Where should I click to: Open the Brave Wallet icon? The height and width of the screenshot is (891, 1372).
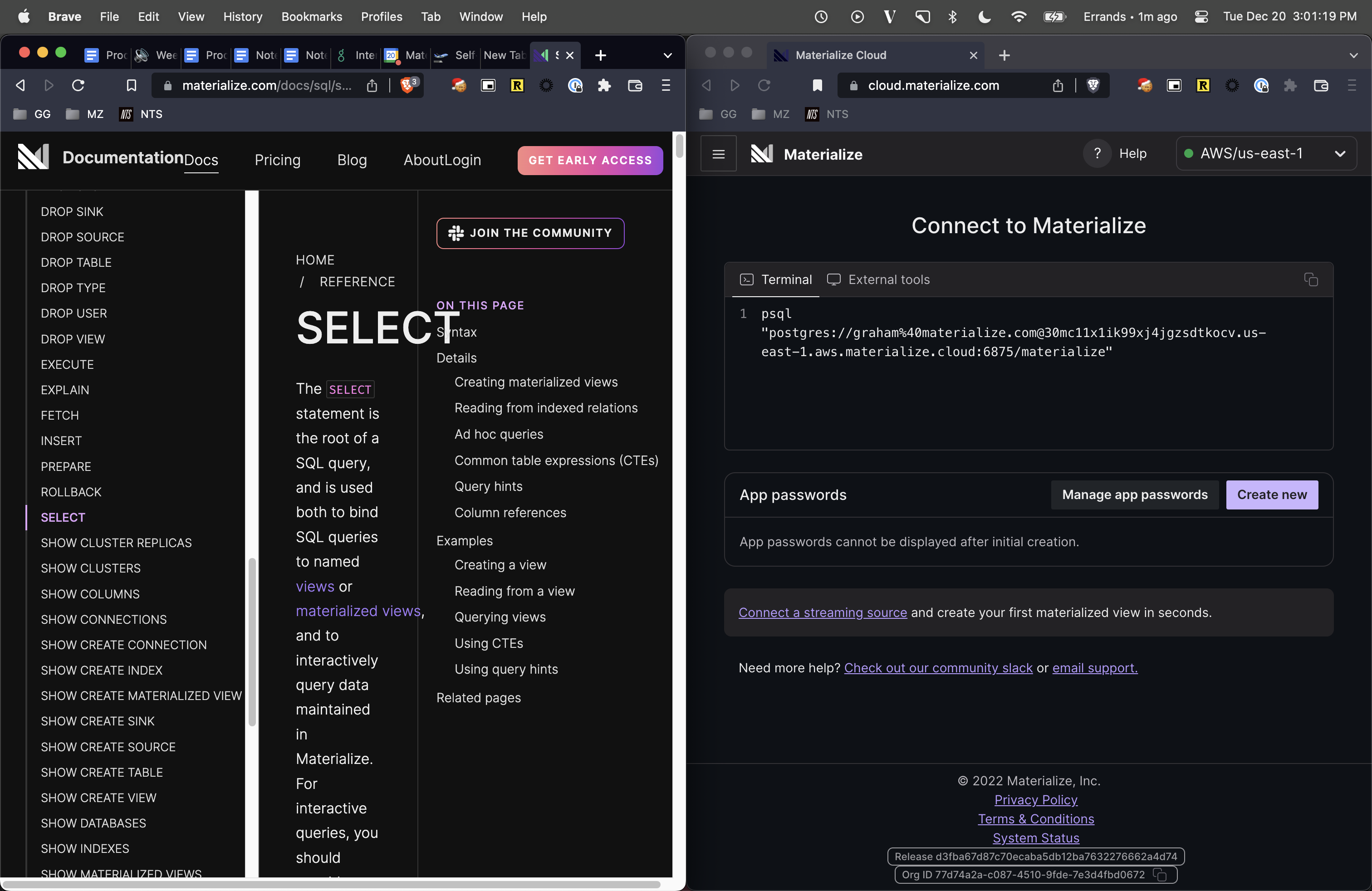point(634,85)
